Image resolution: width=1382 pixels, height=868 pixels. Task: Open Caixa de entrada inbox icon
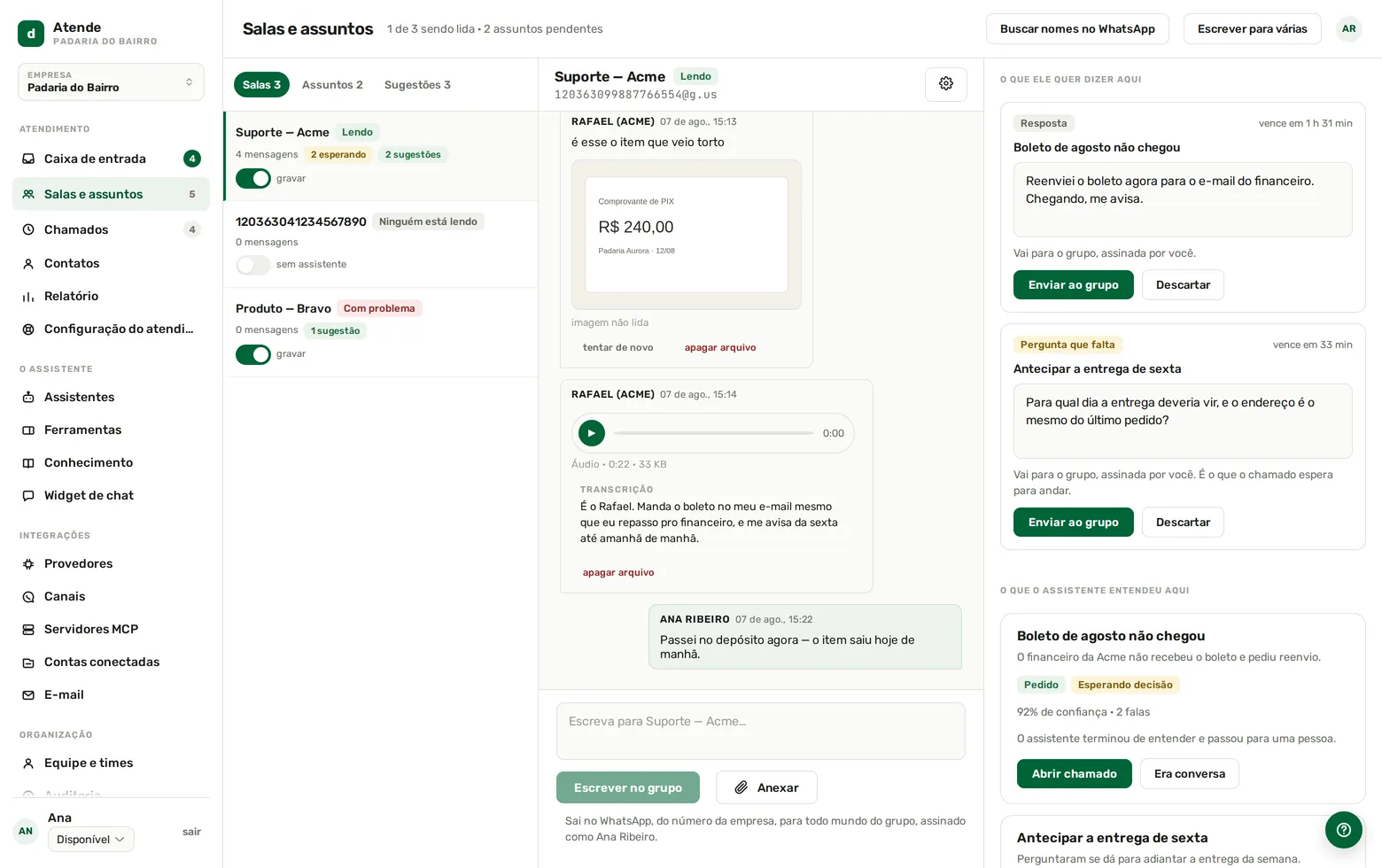click(28, 159)
